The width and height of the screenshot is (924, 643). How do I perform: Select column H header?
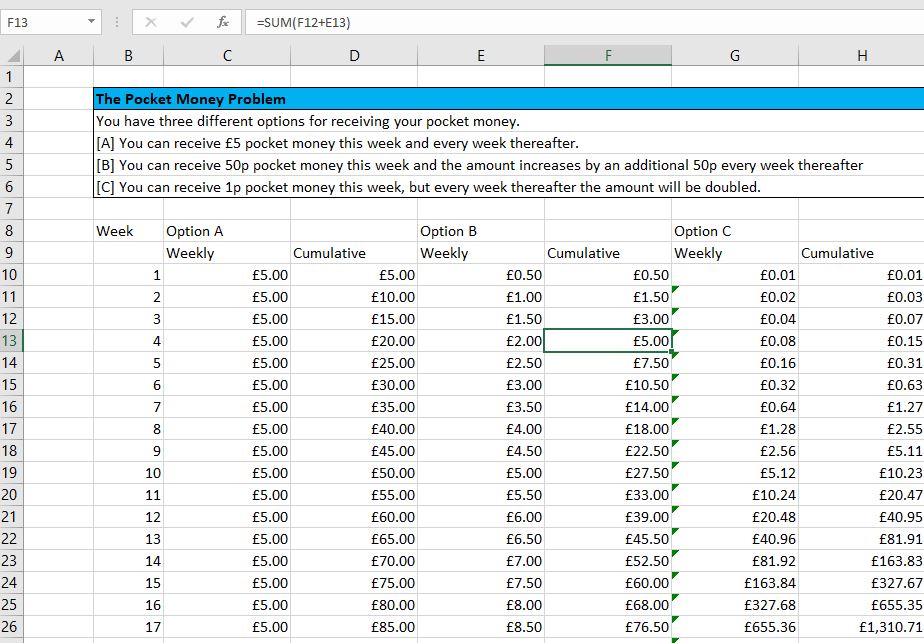point(862,57)
